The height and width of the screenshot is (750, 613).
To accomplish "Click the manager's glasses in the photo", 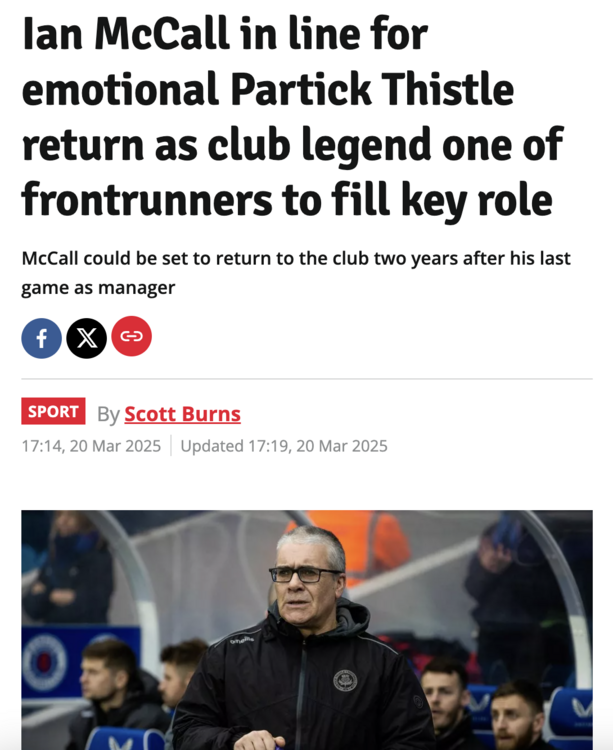I will pyautogui.click(x=306, y=574).
